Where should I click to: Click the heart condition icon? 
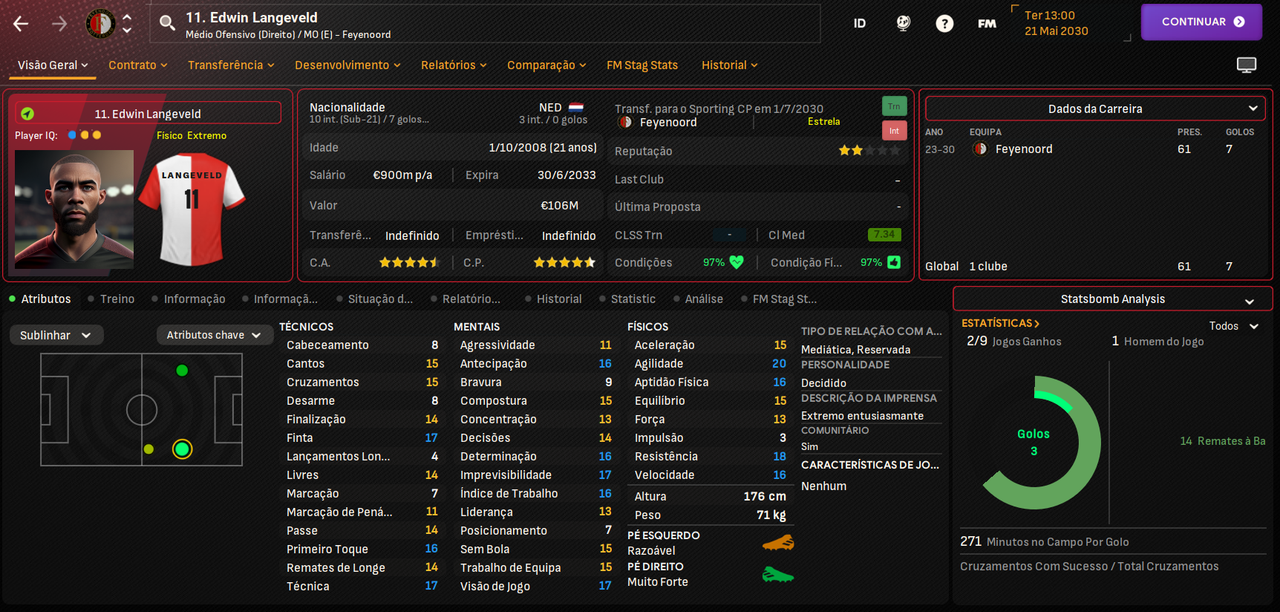tap(737, 262)
